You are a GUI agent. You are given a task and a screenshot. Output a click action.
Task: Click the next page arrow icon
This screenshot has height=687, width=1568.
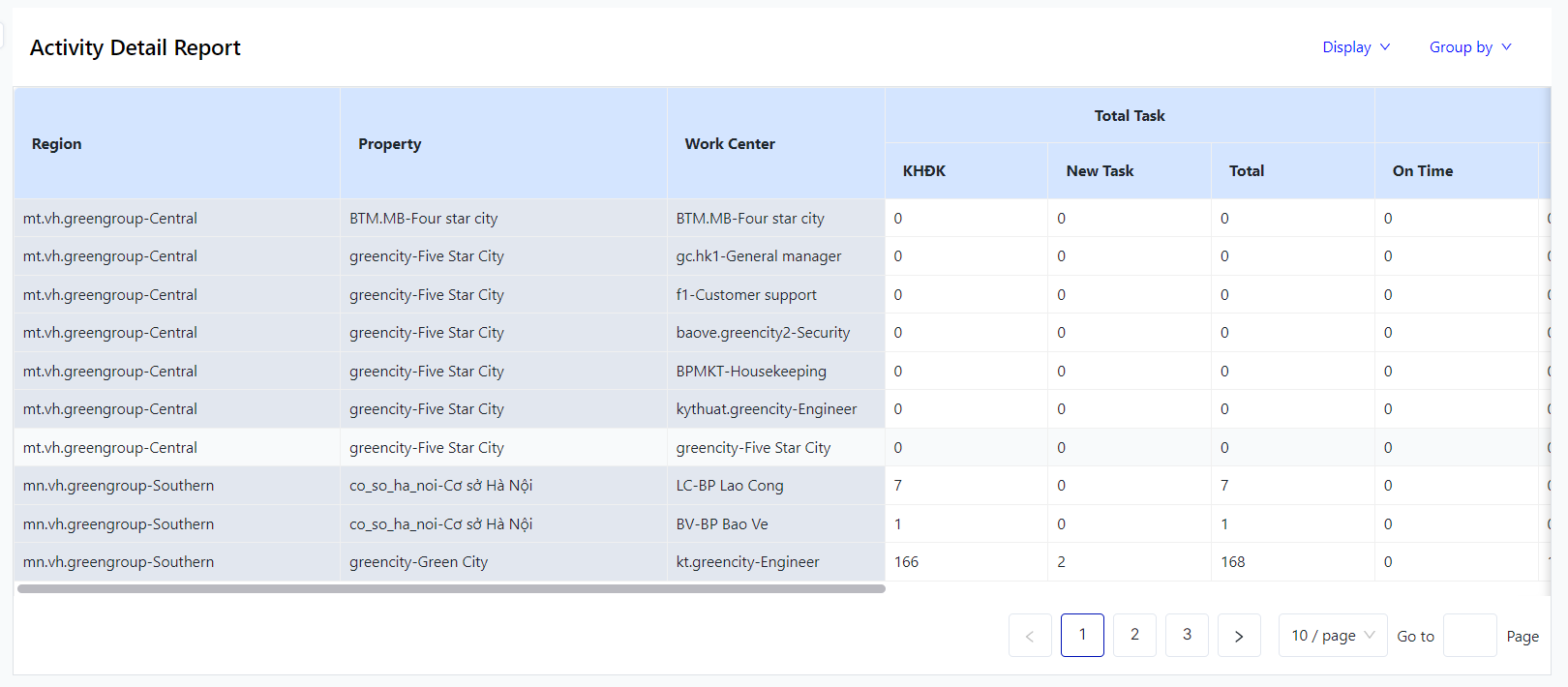pyautogui.click(x=1239, y=636)
